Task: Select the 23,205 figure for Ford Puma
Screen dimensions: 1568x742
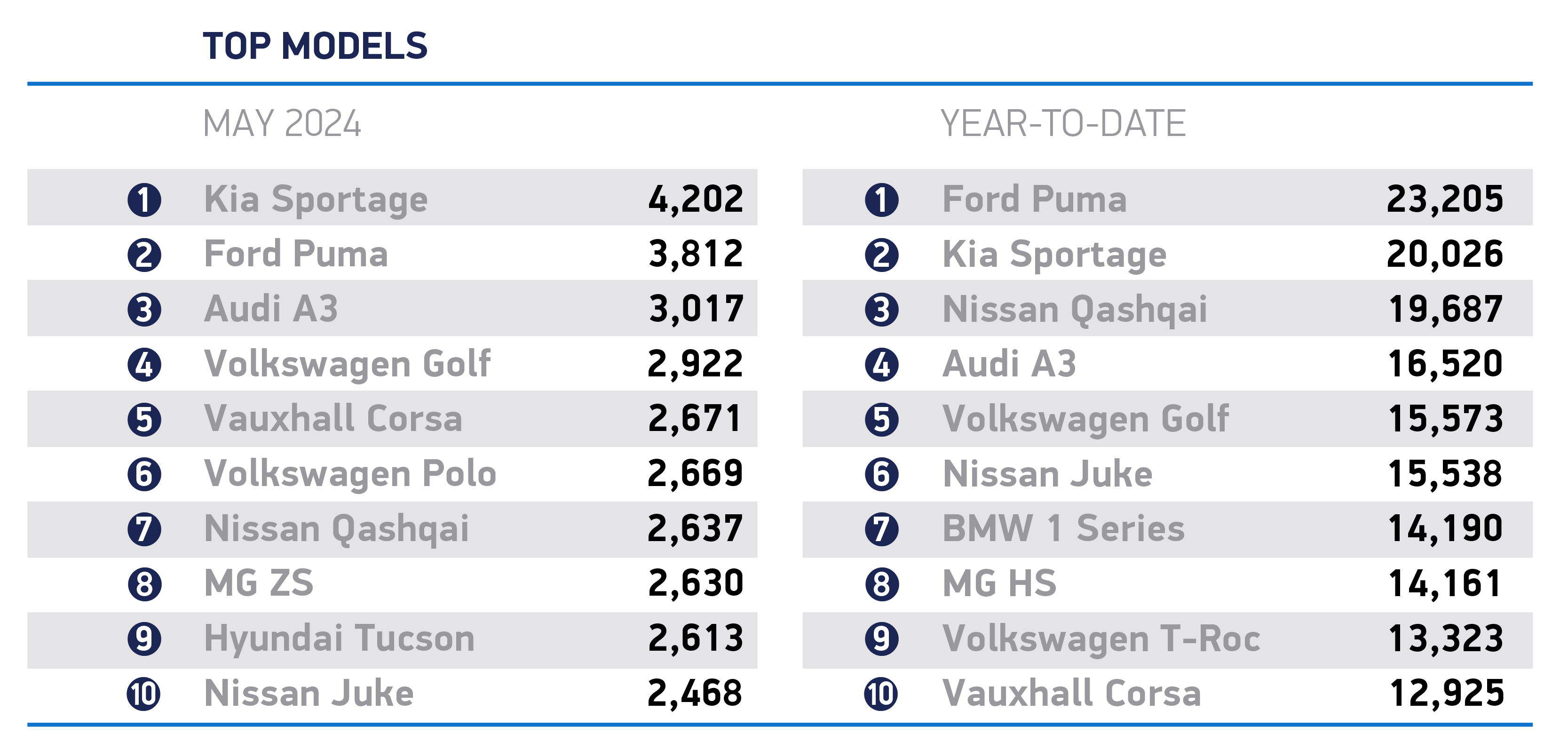Action: (1445, 200)
